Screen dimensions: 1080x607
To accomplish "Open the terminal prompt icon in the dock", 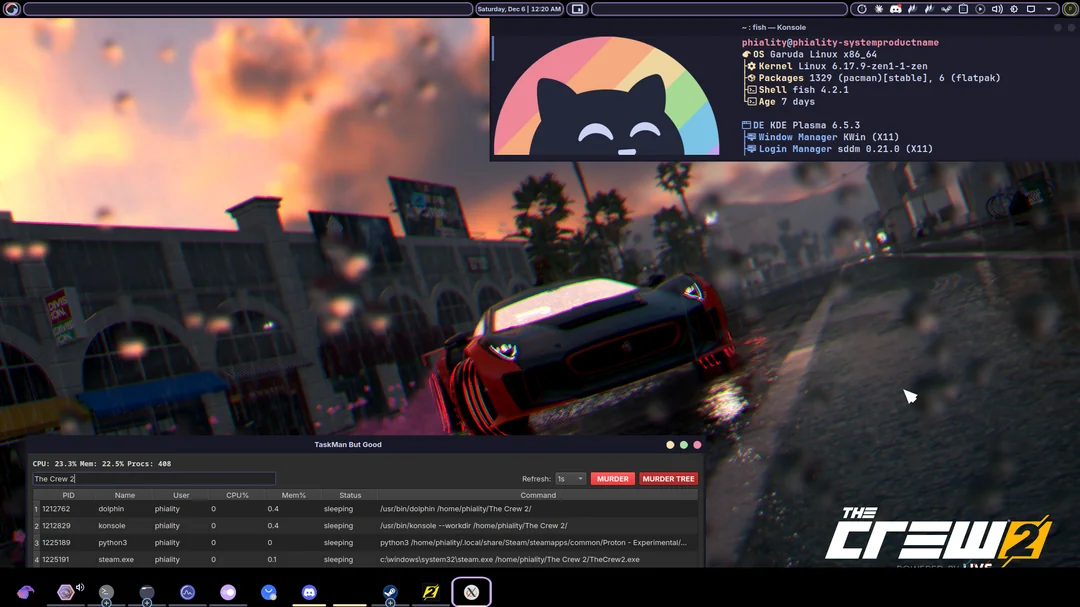I will [x=106, y=593].
